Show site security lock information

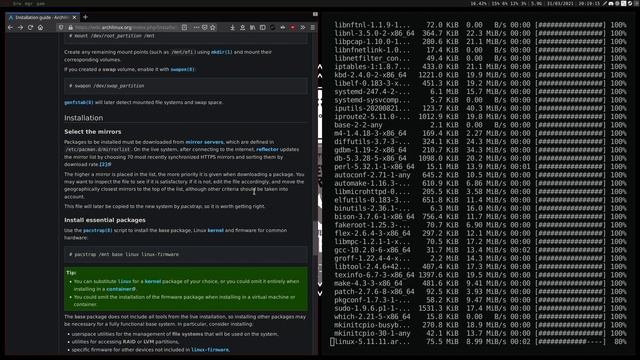70,27
